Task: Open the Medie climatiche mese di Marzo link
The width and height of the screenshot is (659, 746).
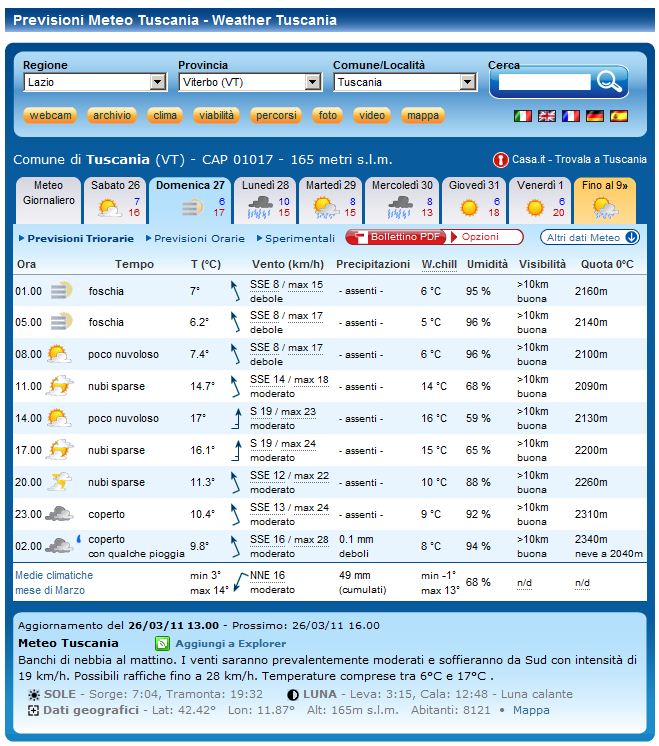Action: coord(54,583)
